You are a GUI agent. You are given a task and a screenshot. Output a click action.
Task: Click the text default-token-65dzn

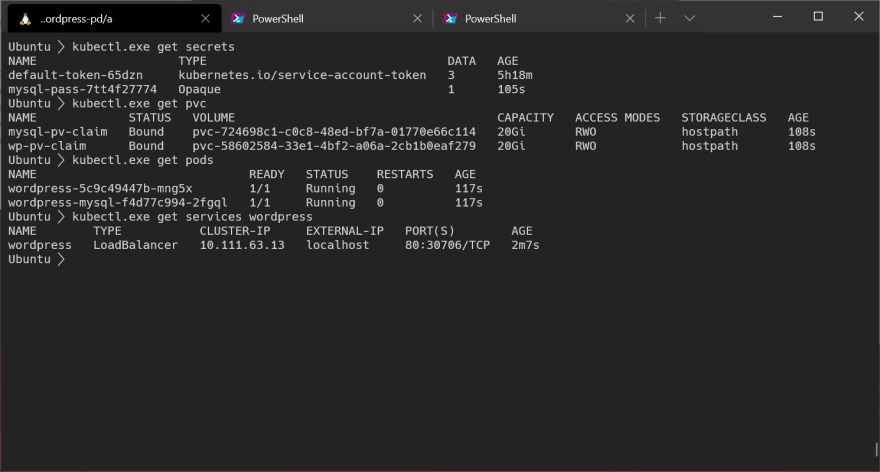pos(75,75)
